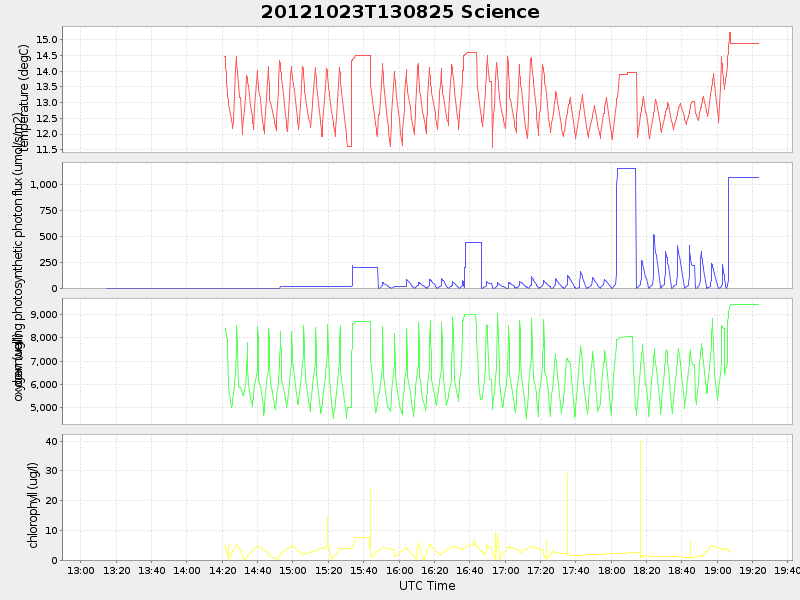Image resolution: width=800 pixels, height=600 pixels.
Task: Click the 8,000 oxygen tick label
Action: pyautogui.click(x=44, y=338)
